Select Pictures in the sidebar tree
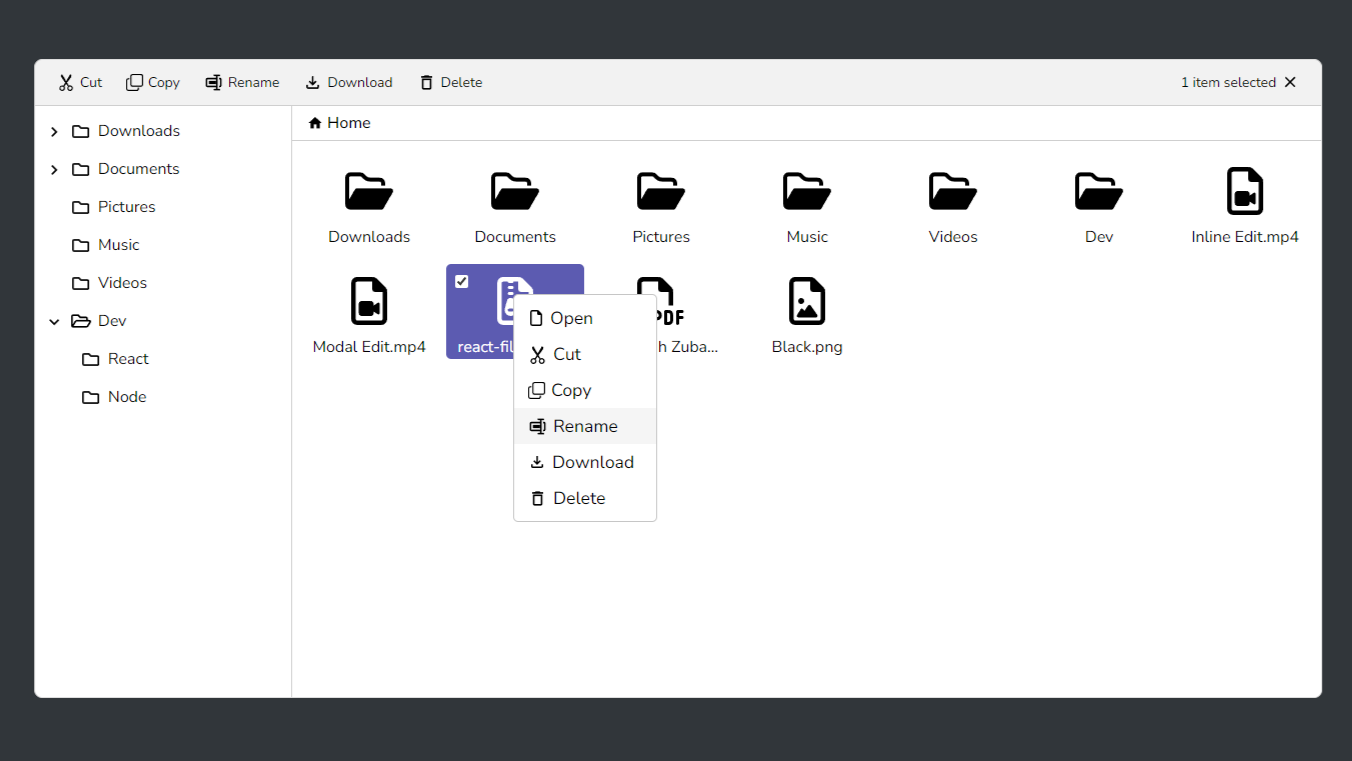 pos(127,207)
